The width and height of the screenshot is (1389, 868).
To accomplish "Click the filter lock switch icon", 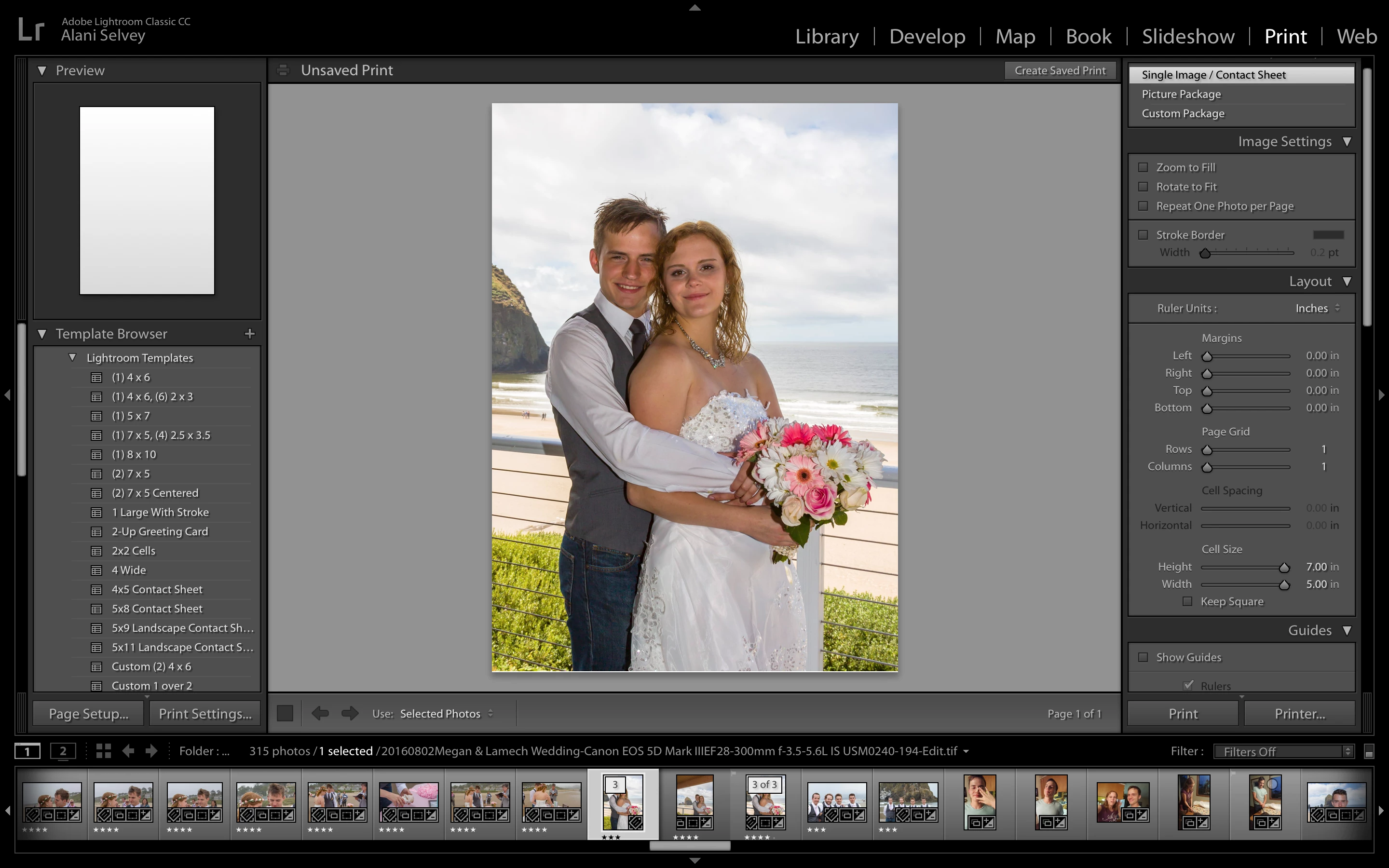I will [x=1368, y=751].
